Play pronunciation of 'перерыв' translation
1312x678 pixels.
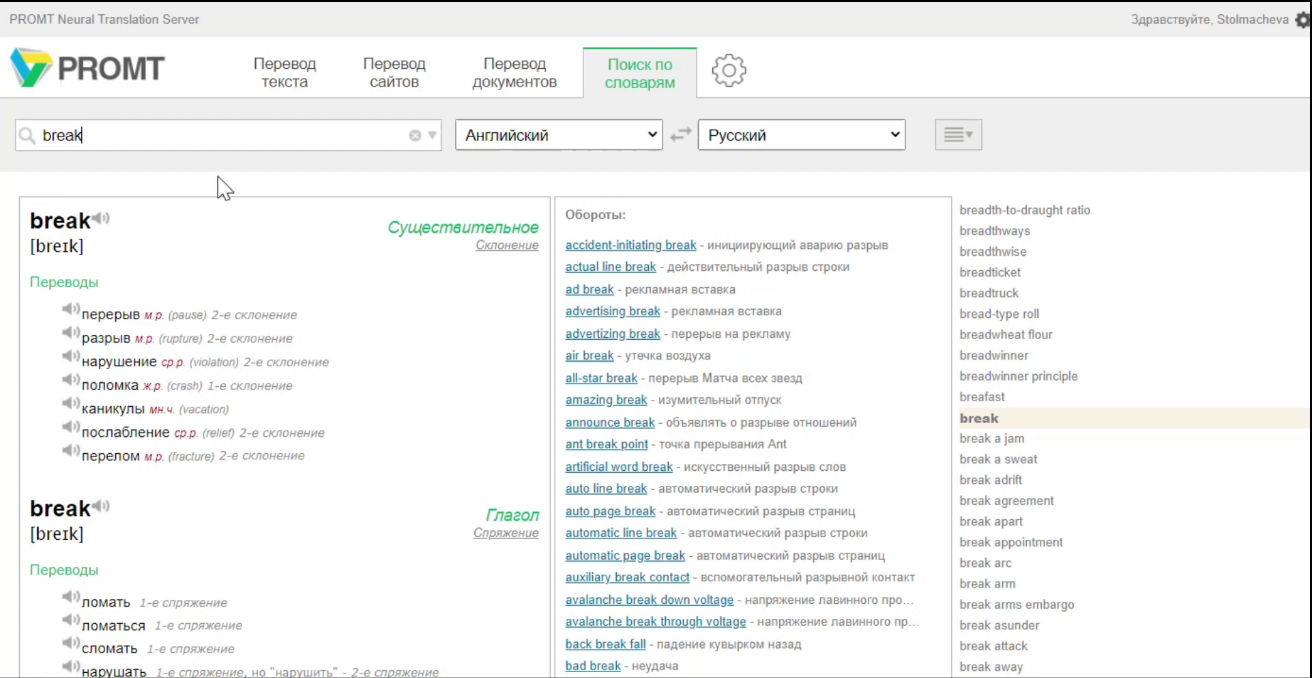[x=71, y=310]
